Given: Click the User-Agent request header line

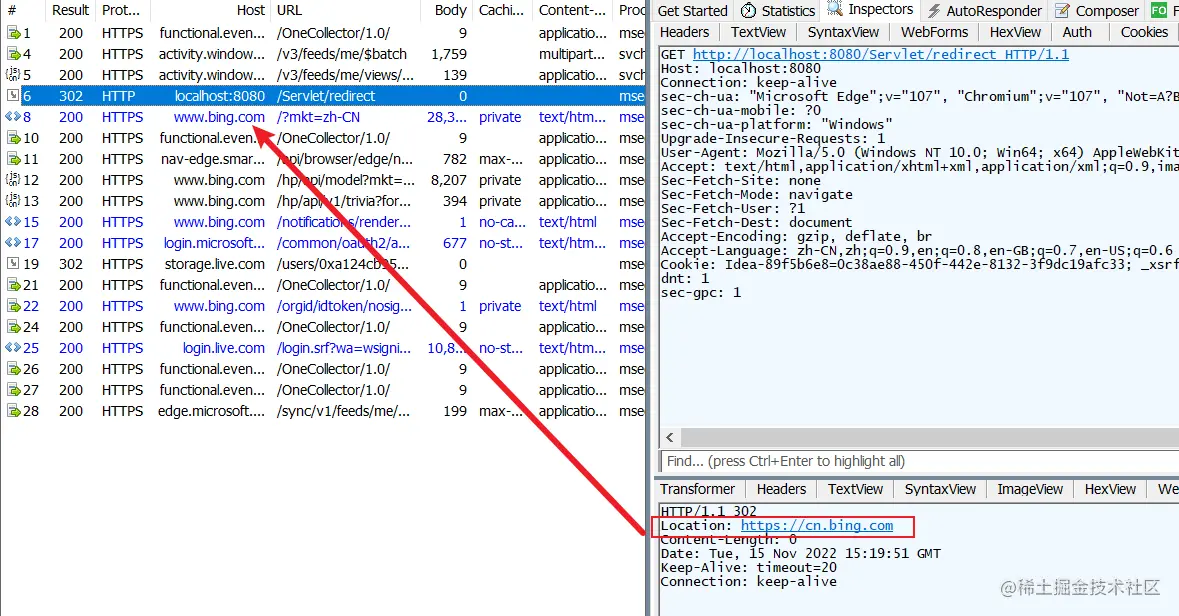Looking at the screenshot, I should coord(919,153).
